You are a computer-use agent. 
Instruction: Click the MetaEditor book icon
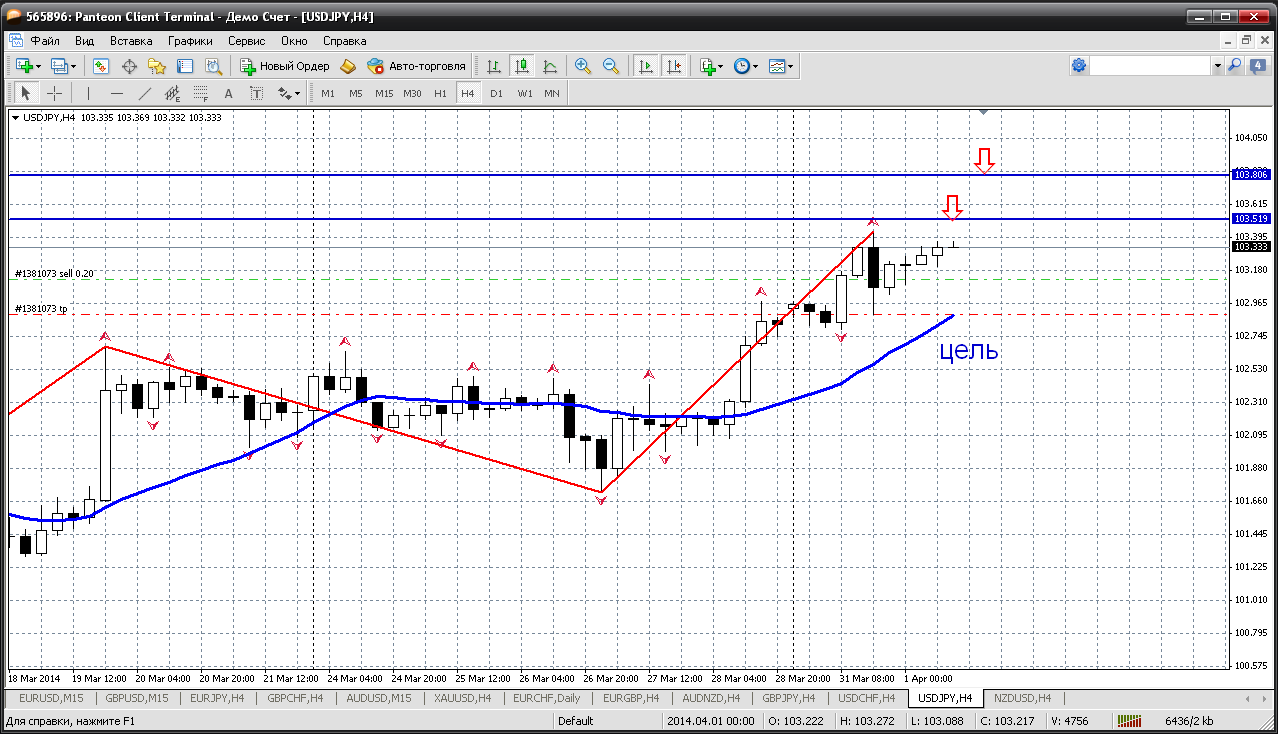coord(348,66)
